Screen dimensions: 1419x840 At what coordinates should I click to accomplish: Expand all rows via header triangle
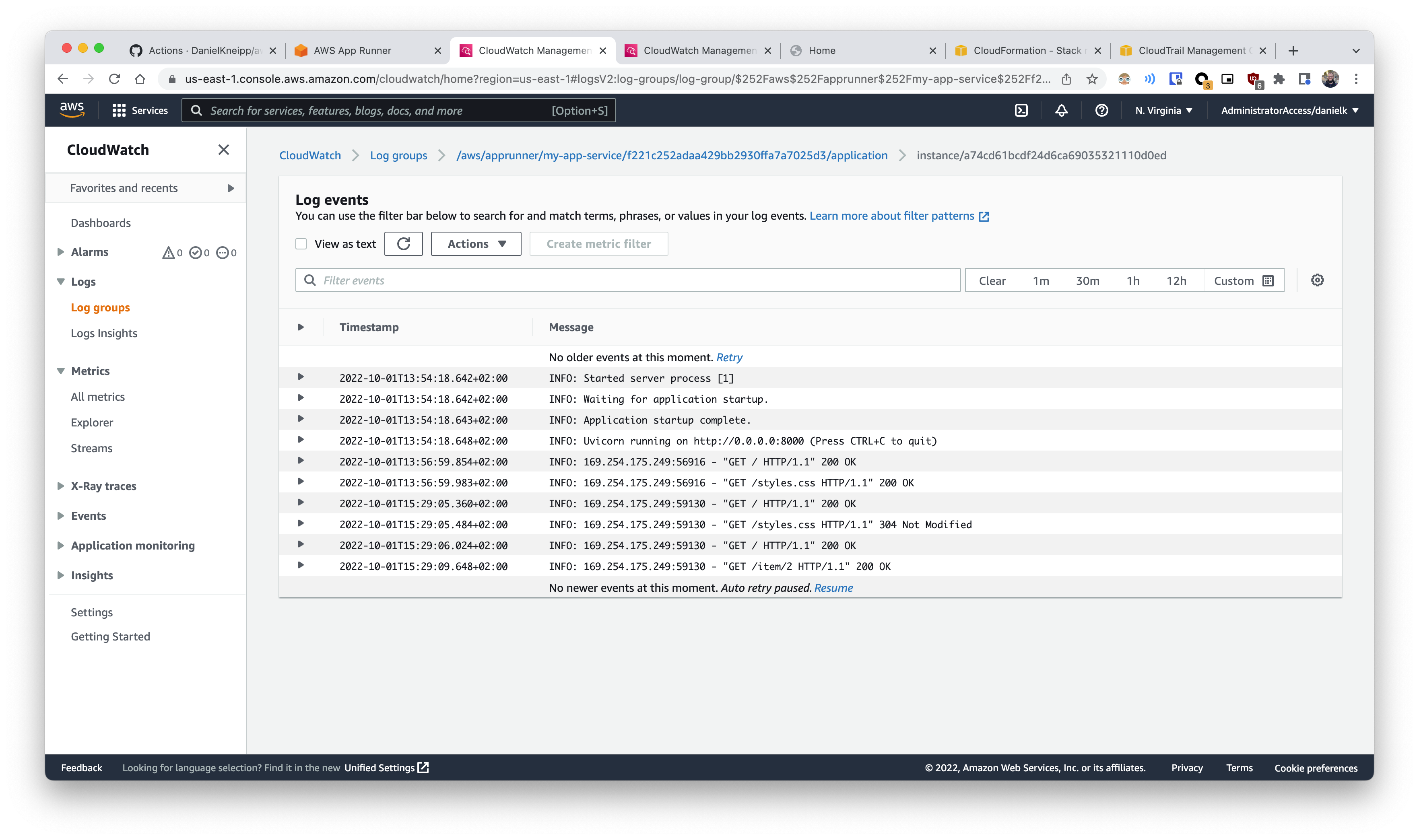(x=301, y=327)
